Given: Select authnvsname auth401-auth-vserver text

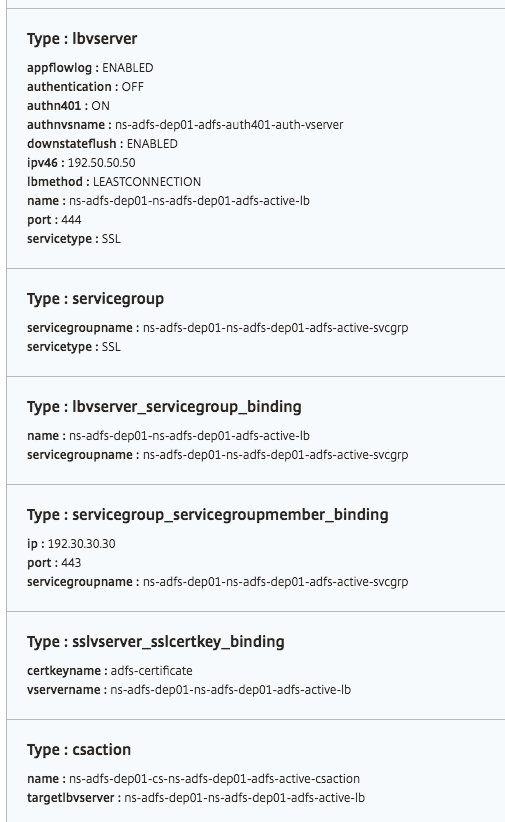Looking at the screenshot, I should coord(229,125).
